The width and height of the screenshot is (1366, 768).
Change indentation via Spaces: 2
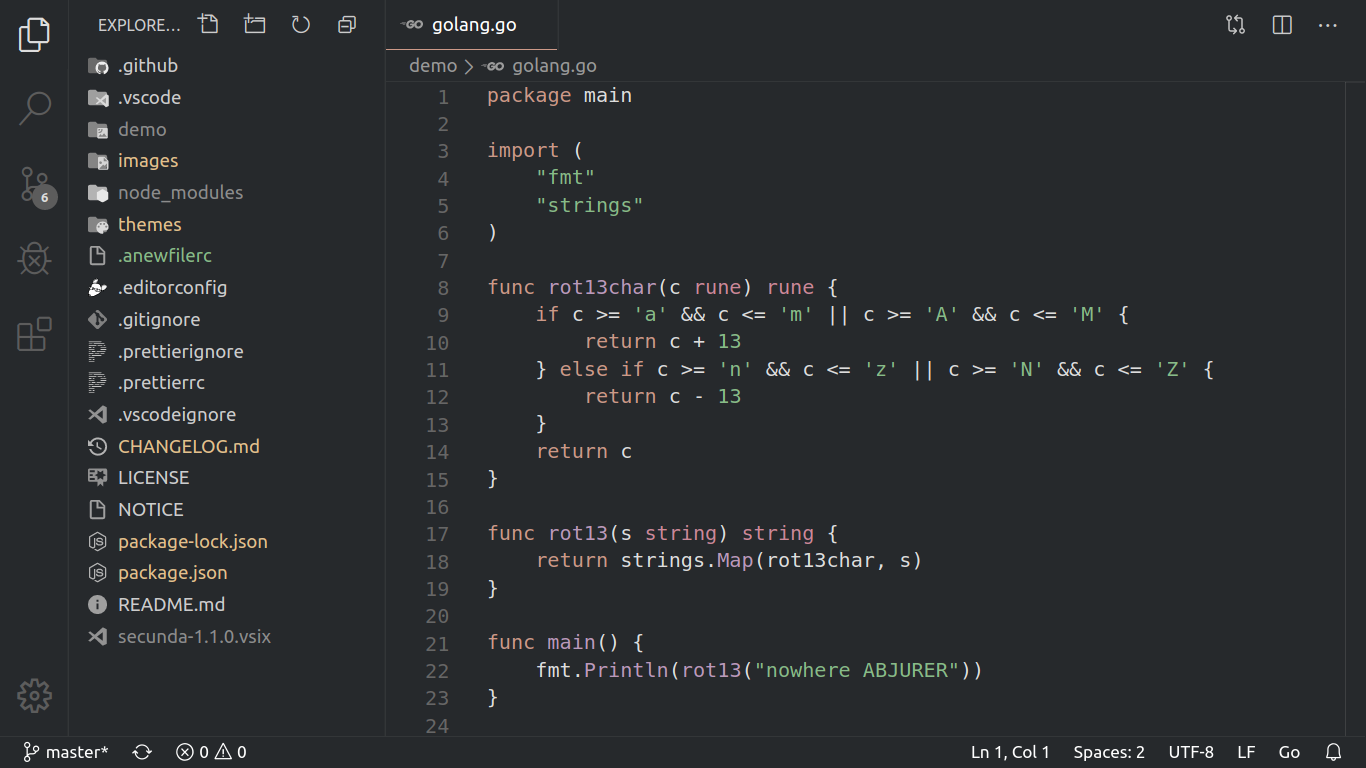point(1108,751)
